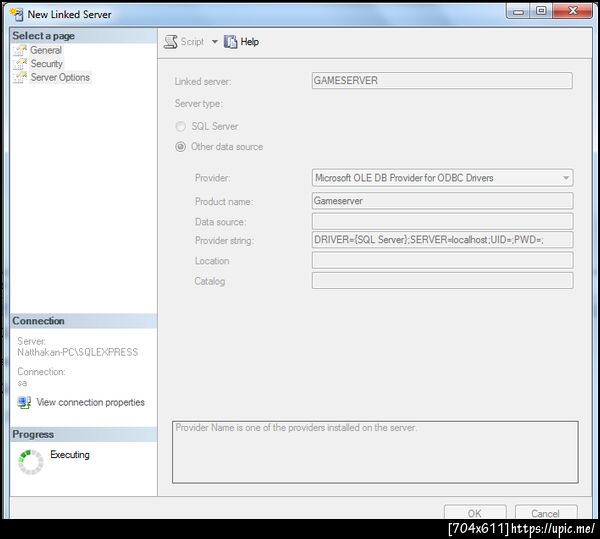
Task: Minimize the New Linked Server window
Action: point(518,11)
